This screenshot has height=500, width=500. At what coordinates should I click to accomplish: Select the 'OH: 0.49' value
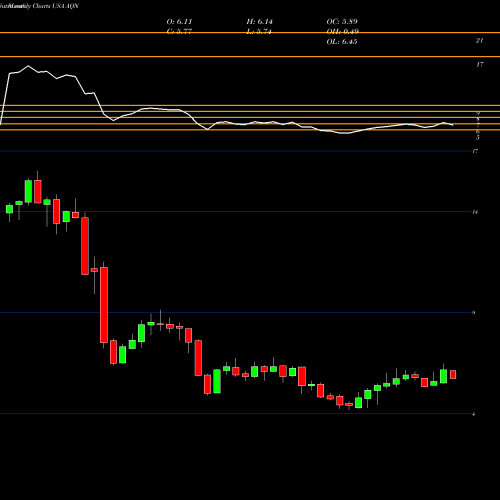coord(342,32)
